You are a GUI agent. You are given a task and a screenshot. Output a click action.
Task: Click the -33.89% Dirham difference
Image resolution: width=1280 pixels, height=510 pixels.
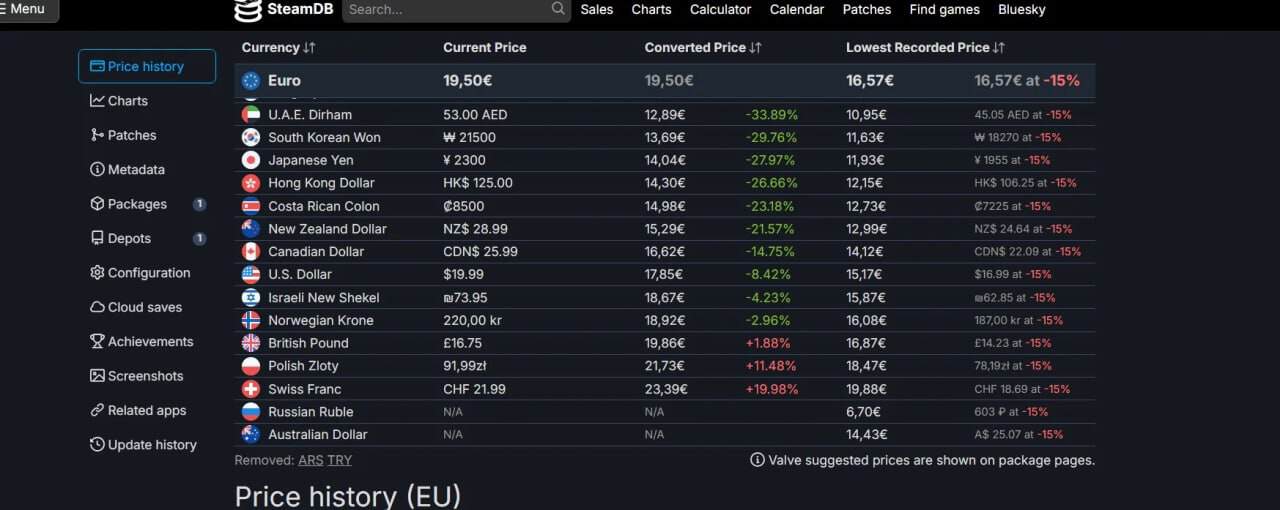tap(772, 114)
